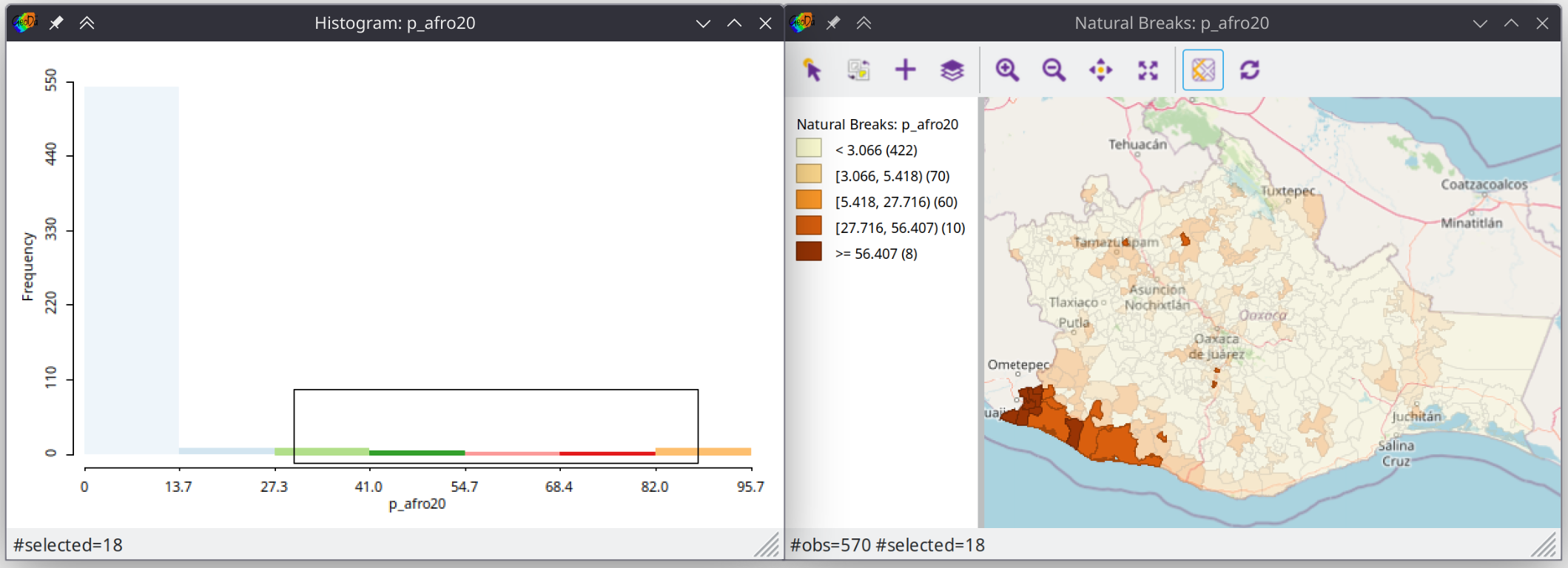Click the Frequency y-axis label
The height and width of the screenshot is (568, 1568).
28,267
